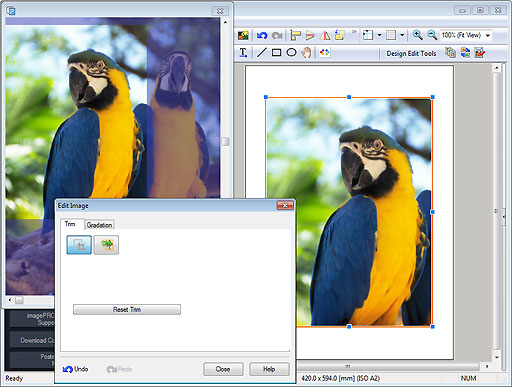Click the Ready status text
The height and width of the screenshot is (387, 512).
coord(14,378)
